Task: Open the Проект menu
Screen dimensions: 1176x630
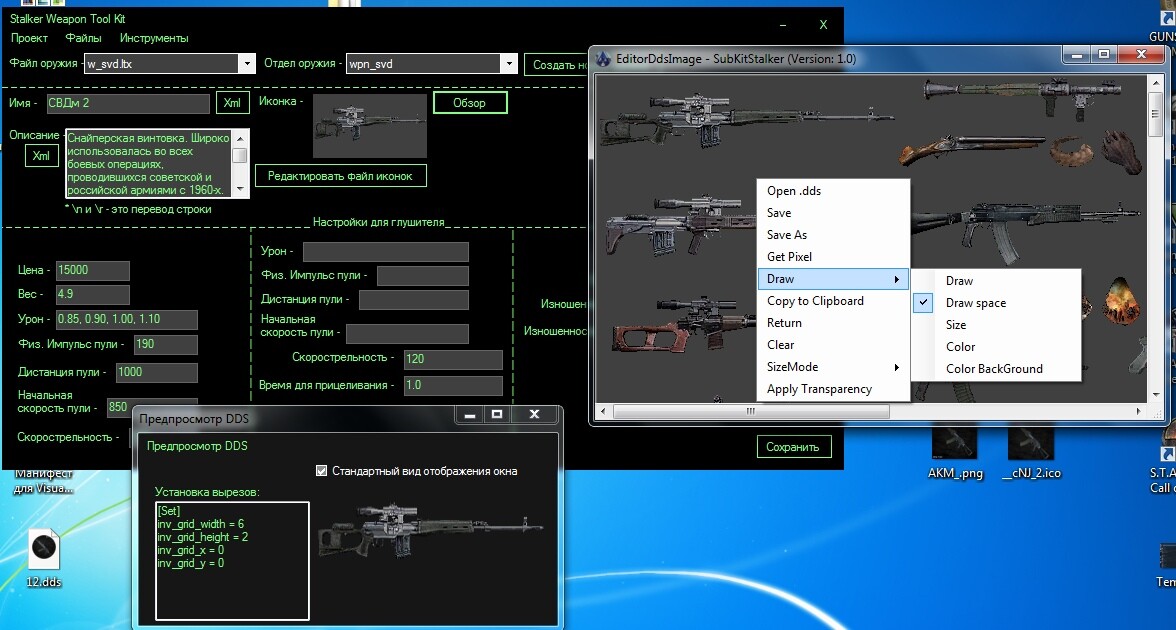Action: coord(29,38)
